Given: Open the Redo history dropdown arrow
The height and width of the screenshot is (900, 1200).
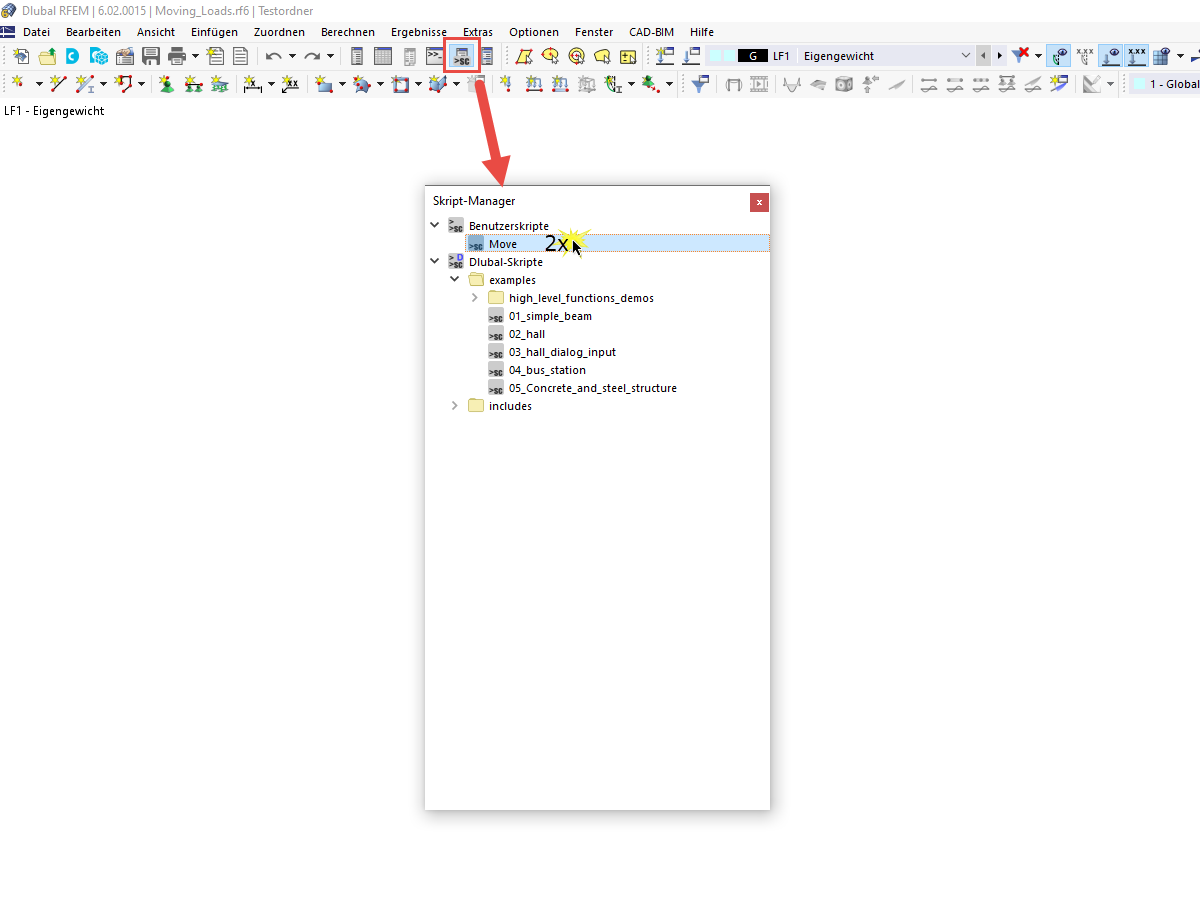Looking at the screenshot, I should (x=330, y=56).
